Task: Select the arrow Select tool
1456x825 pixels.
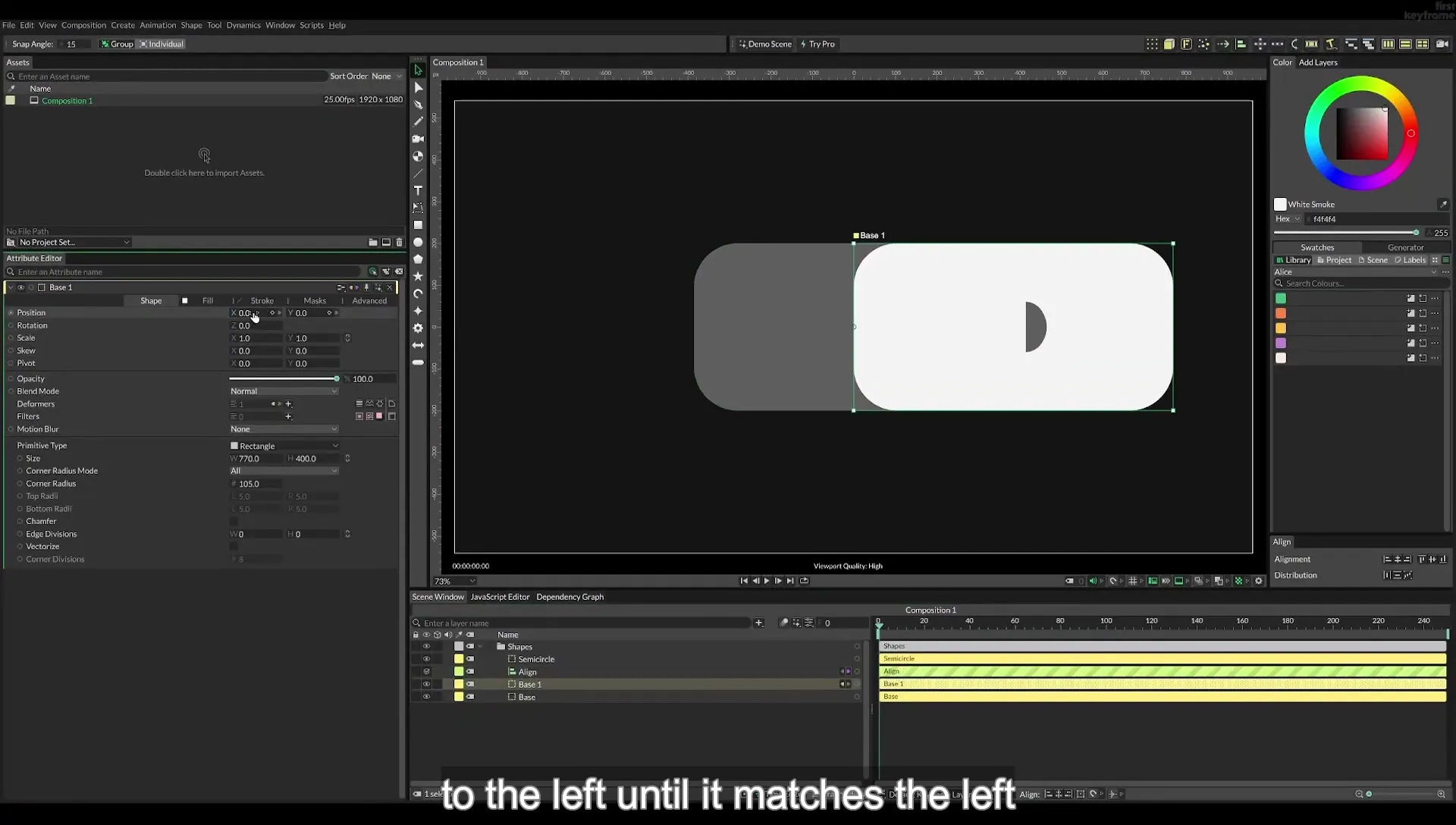Action: [418, 70]
